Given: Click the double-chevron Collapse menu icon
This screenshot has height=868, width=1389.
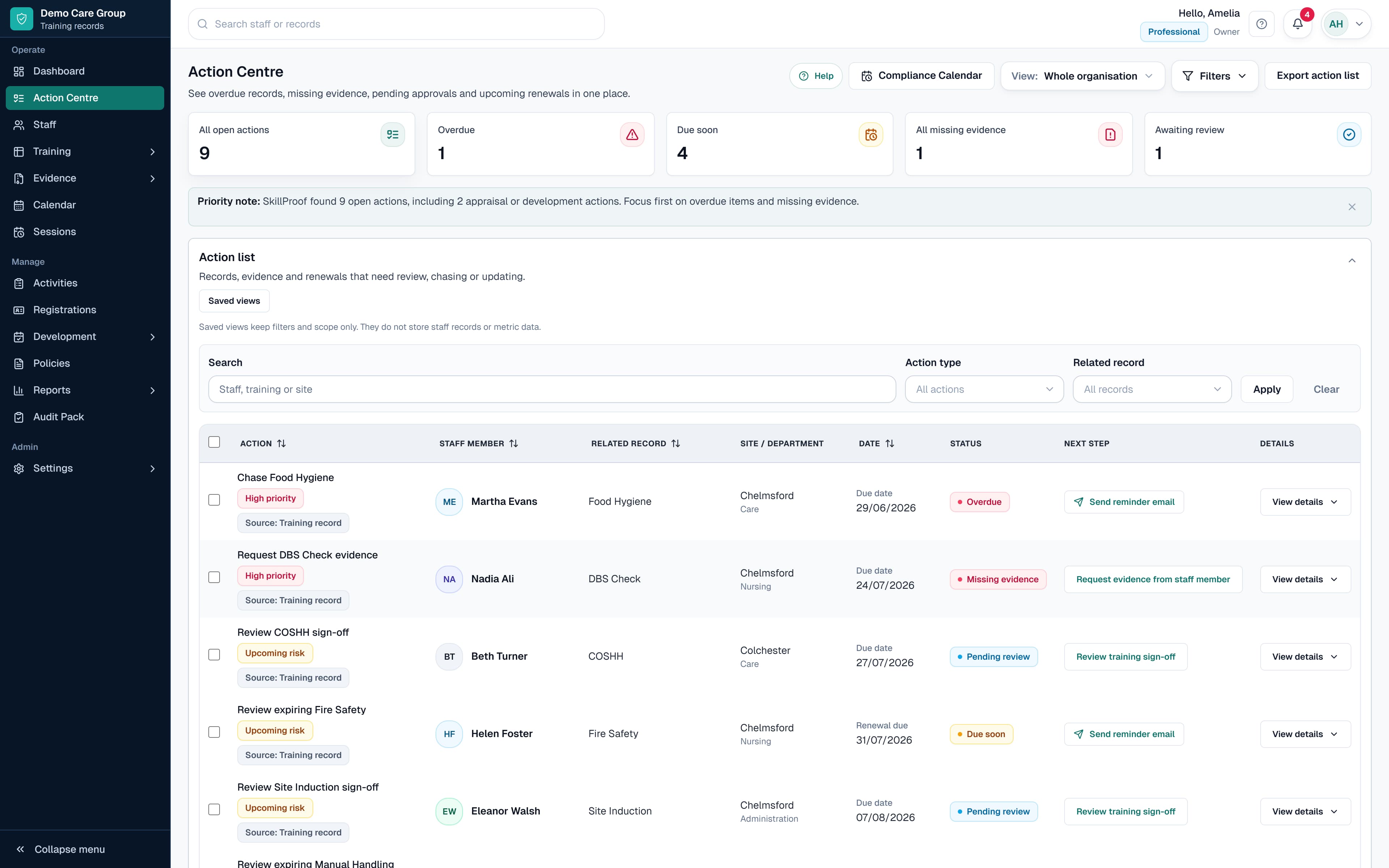Looking at the screenshot, I should 20,849.
